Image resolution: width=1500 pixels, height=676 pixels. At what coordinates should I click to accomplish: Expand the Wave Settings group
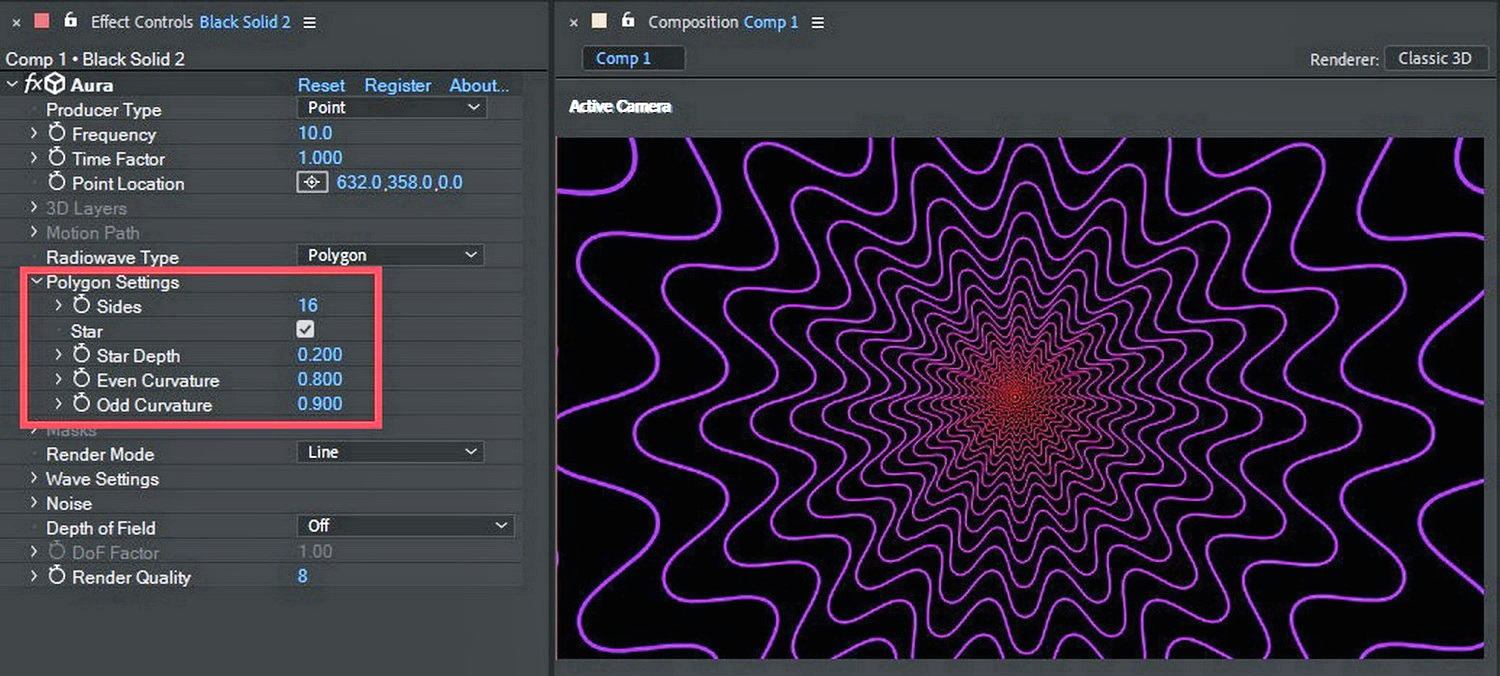pyautogui.click(x=34, y=479)
